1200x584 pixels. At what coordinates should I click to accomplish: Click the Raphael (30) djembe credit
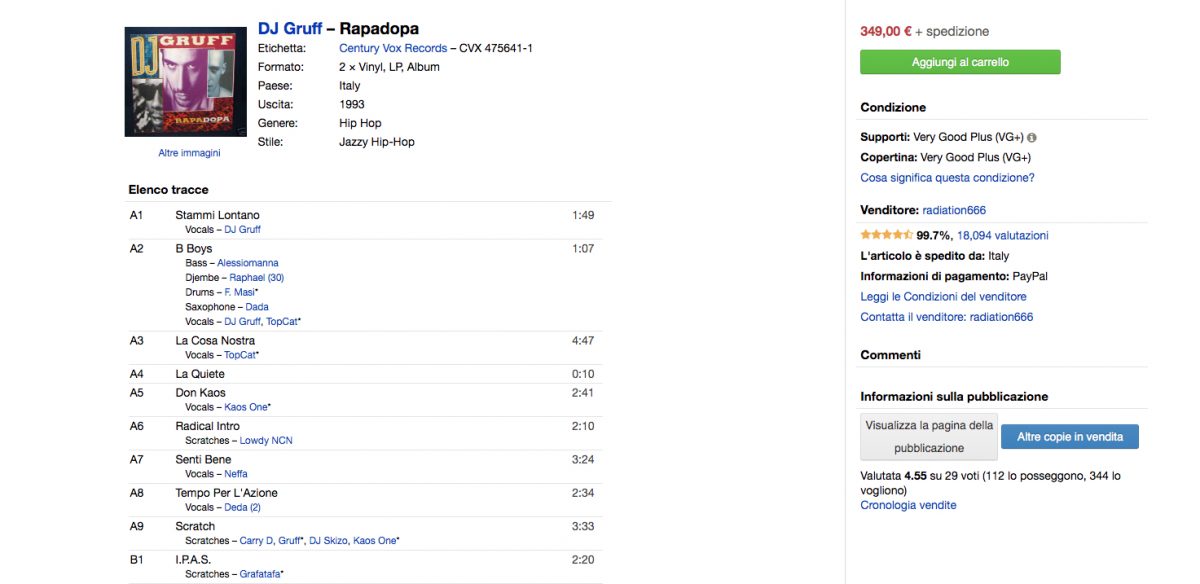(257, 278)
